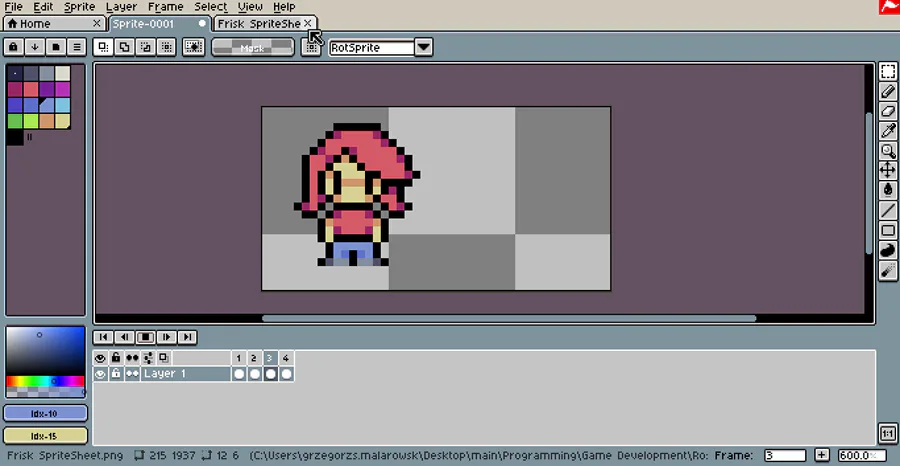The image size is (900, 466).
Task: Click the palette lock edit-mode icon
Action: [x=14, y=47]
